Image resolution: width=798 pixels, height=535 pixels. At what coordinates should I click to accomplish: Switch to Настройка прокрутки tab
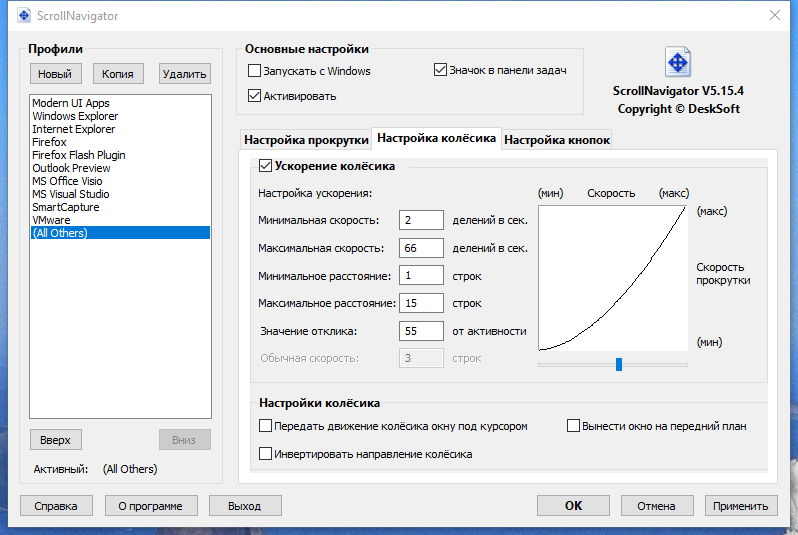click(306, 140)
